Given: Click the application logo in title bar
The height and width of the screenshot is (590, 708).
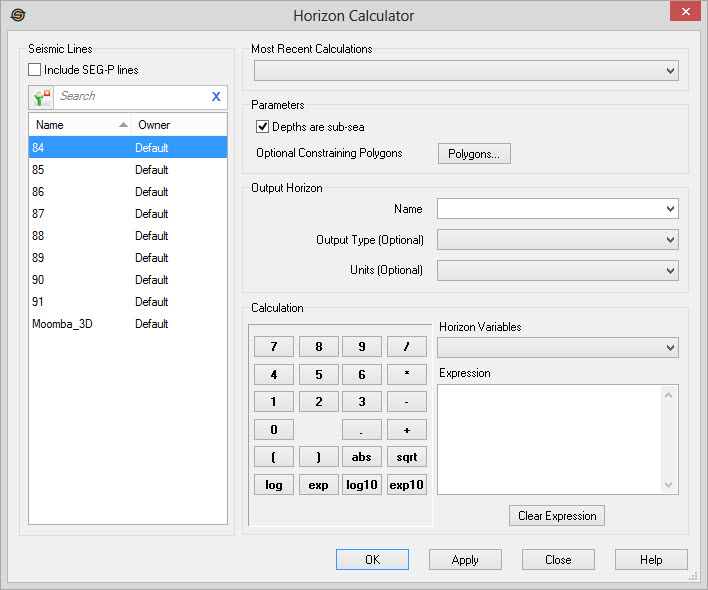Looking at the screenshot, I should 18,15.
